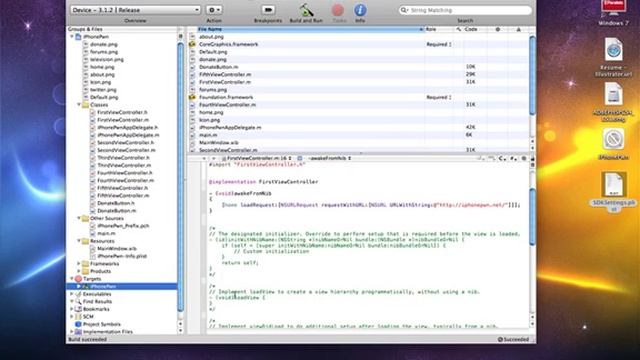Image resolution: width=640 pixels, height=360 pixels.
Task: Select iPhonePwn-Info.plist in Resources
Action: (x=122, y=256)
